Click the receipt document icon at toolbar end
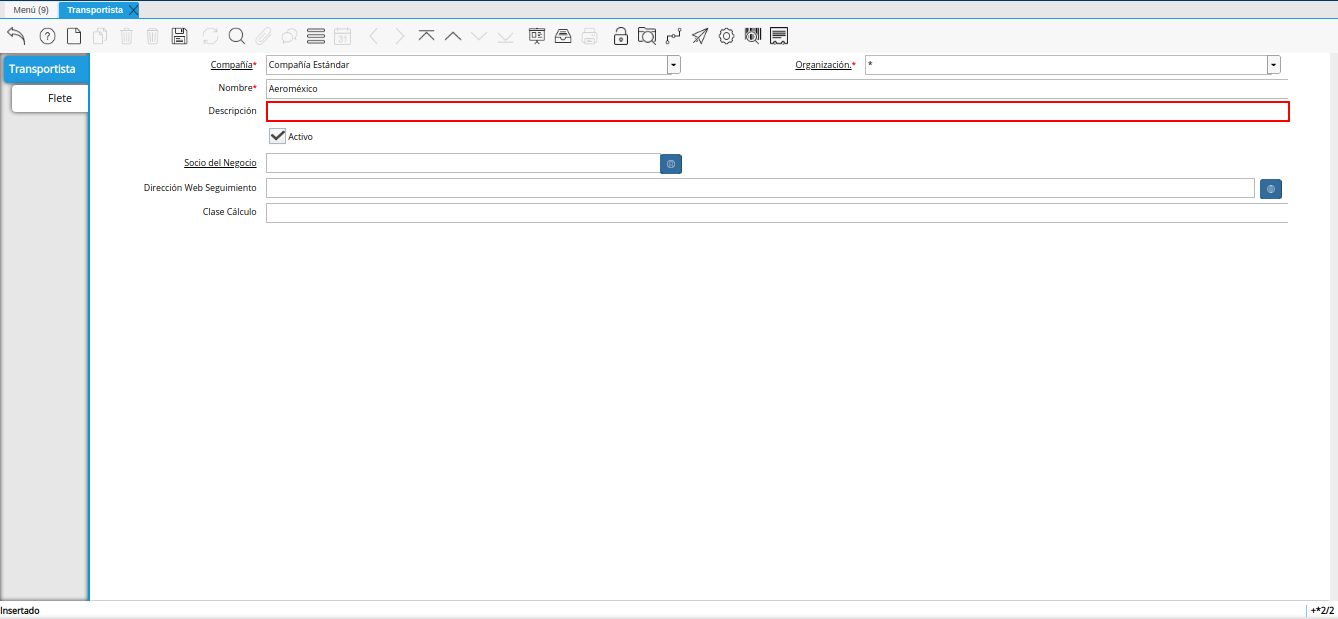Viewport: 1338px width, 619px height. pos(779,36)
